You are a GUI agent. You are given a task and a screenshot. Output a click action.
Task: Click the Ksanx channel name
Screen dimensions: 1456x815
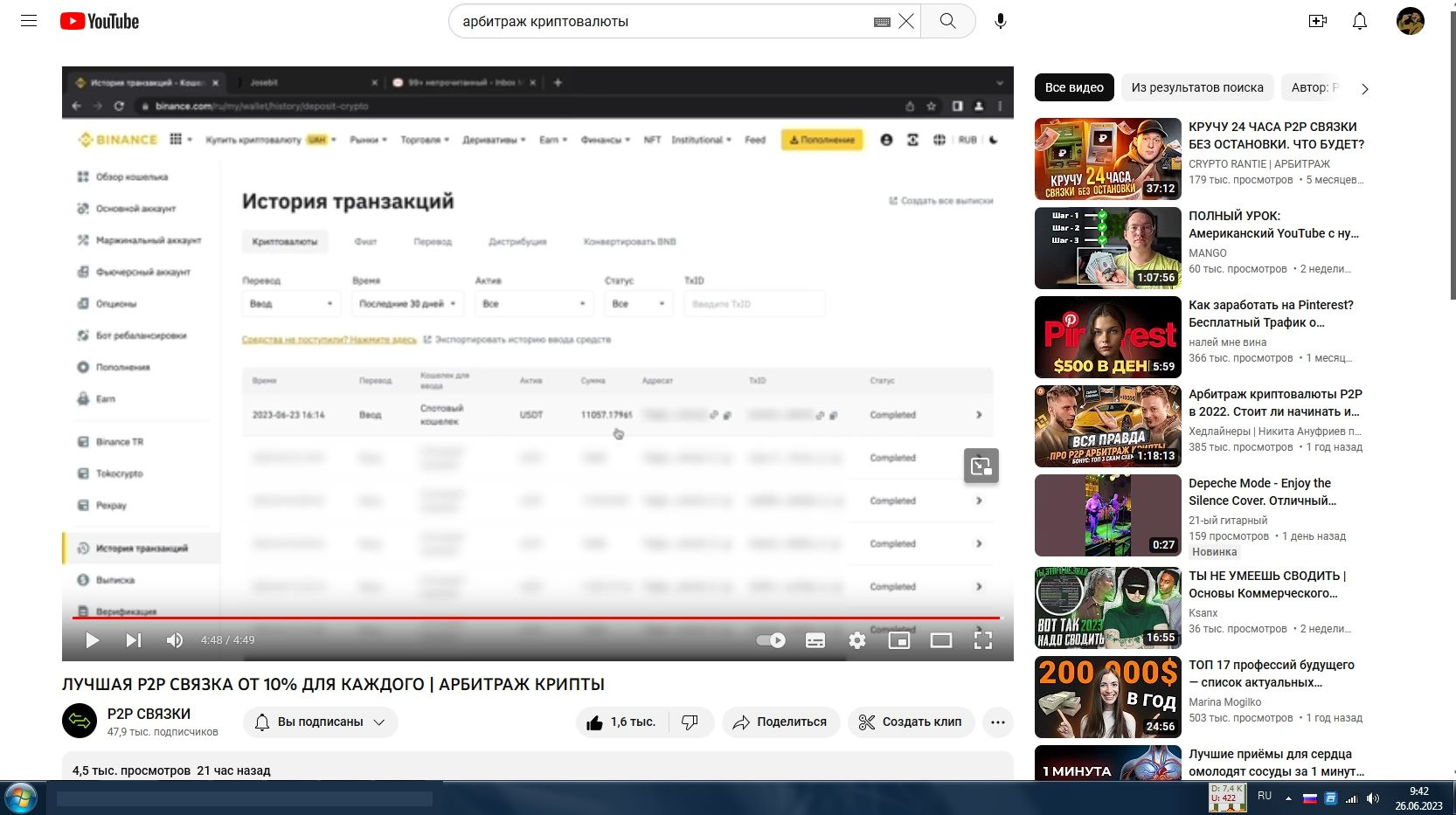coord(1203,612)
